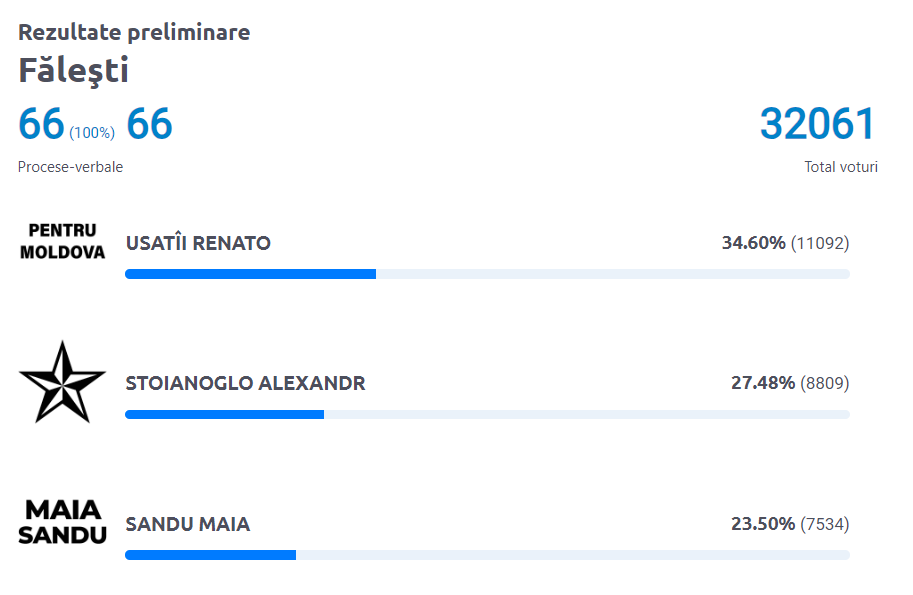Select the Usatîi Renato candidate name
This screenshot has width=913, height=595.
pos(198,243)
